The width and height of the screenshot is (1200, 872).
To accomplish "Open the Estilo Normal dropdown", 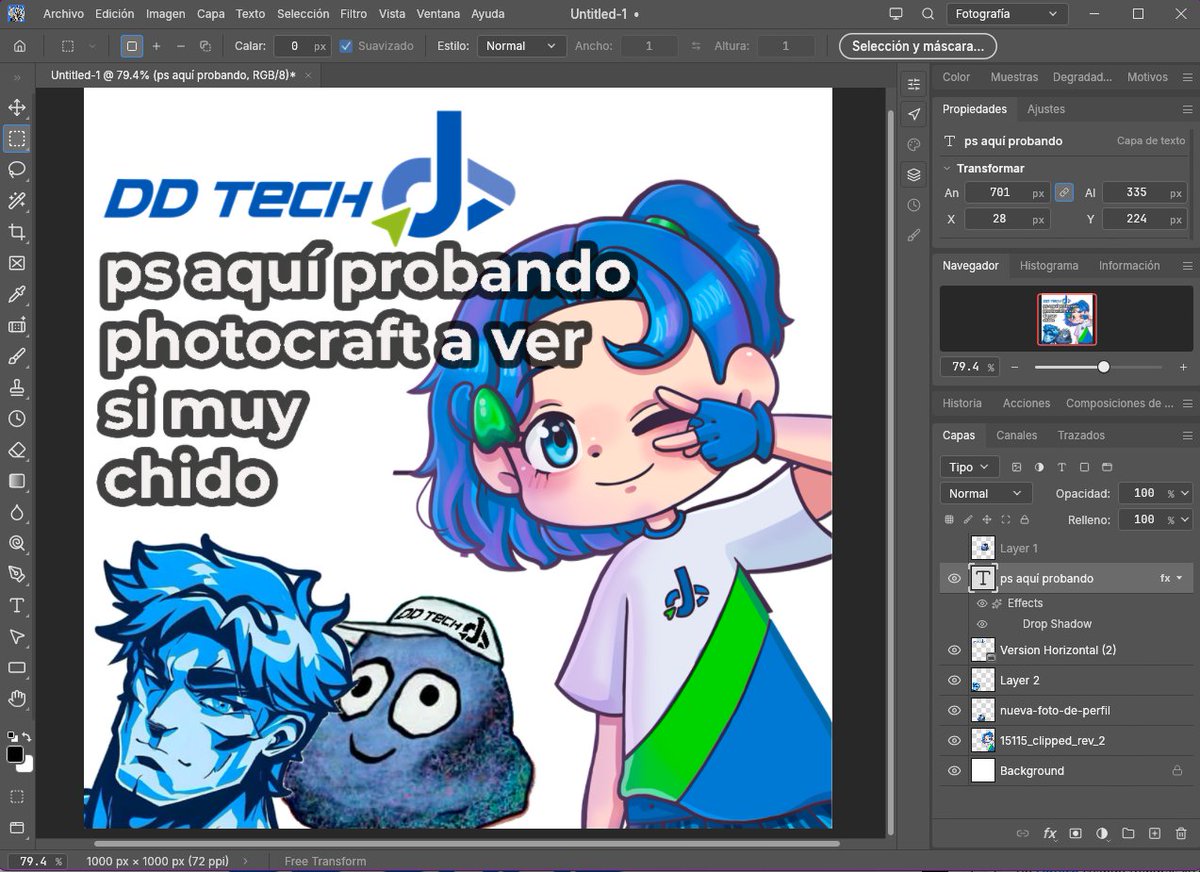I will [521, 46].
